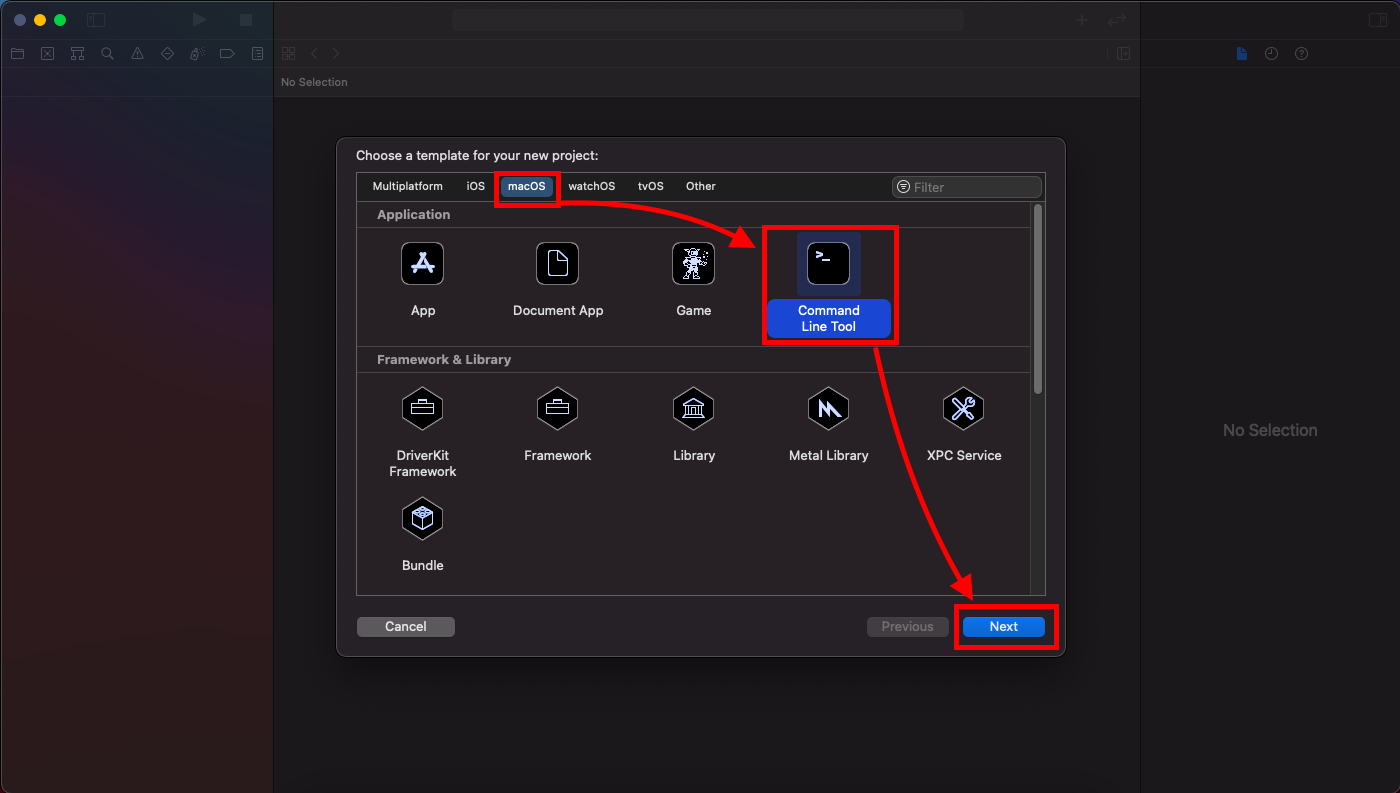Pick the DriverKit Framework template
Screen dimensions: 1400x793
423,432
